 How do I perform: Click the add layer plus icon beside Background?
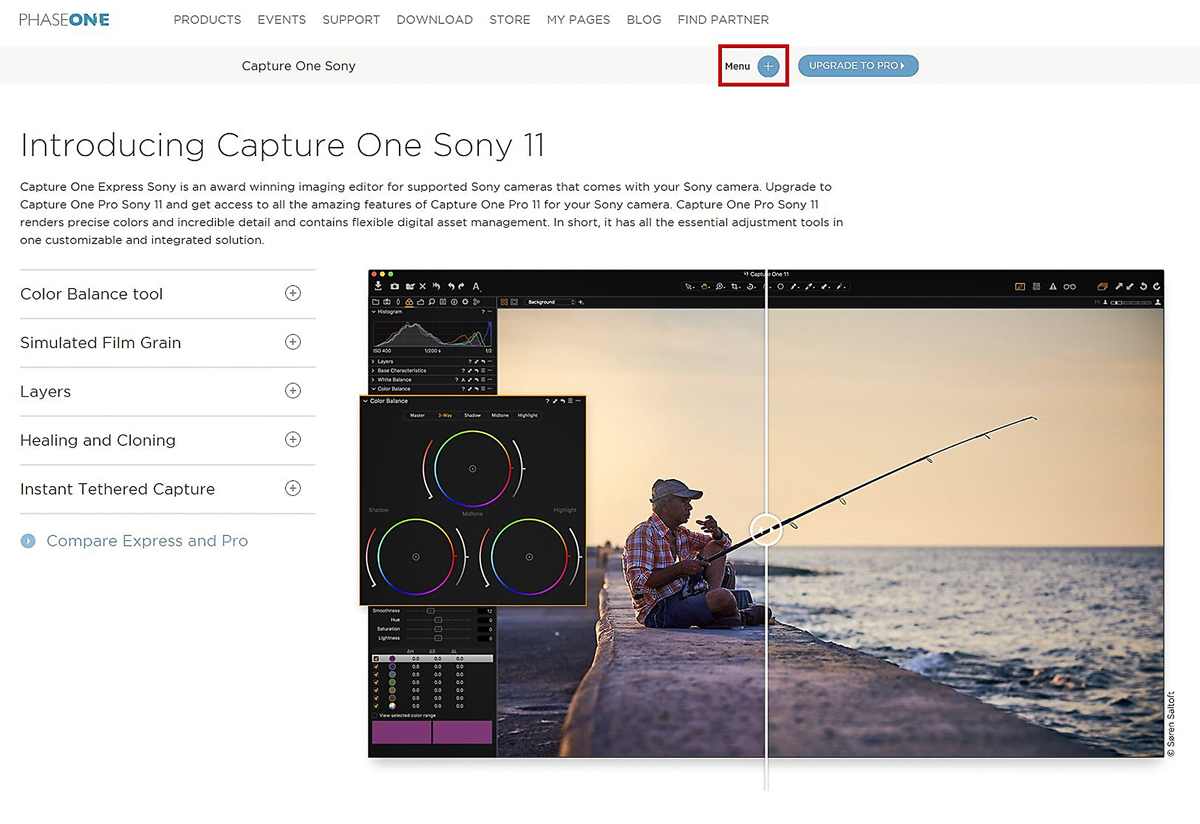coord(581,302)
